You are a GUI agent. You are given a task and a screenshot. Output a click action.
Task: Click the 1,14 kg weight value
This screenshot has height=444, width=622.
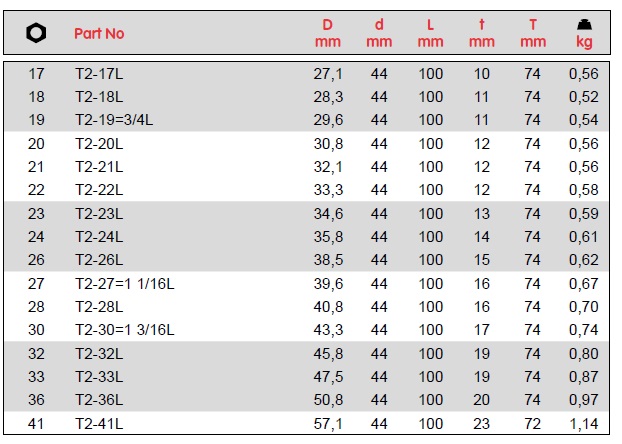point(584,424)
